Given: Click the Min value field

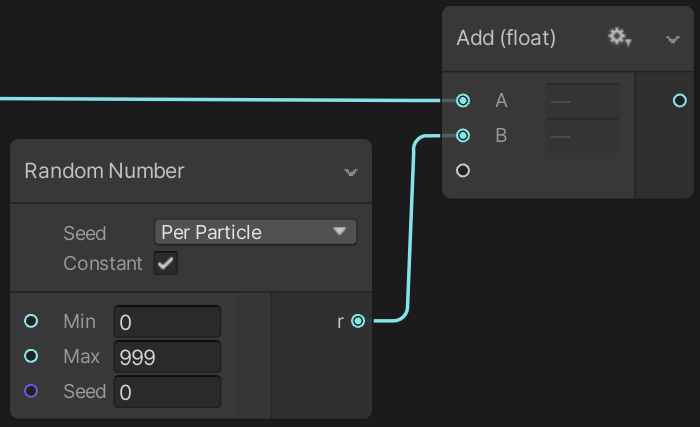Looking at the screenshot, I should [x=167, y=322].
